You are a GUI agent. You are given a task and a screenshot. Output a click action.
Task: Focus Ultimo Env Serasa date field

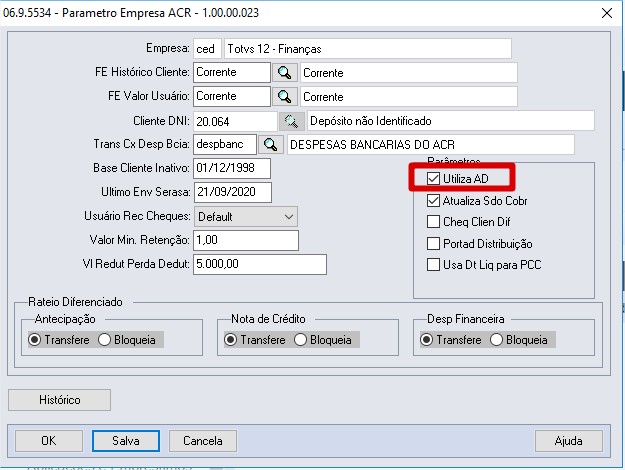(x=233, y=192)
